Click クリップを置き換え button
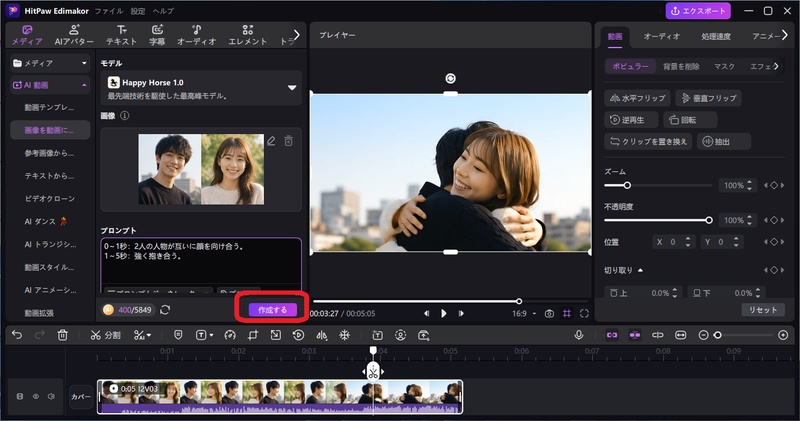The image size is (800, 421). (x=648, y=141)
